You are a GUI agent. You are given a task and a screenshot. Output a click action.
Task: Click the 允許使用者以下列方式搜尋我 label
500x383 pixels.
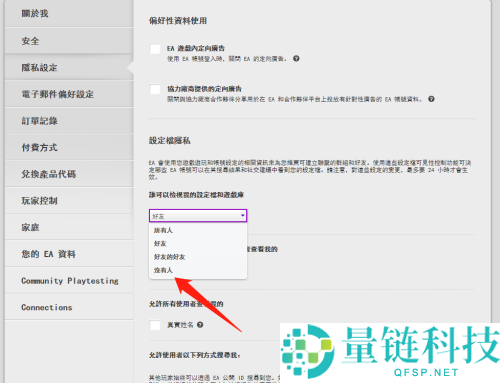195,355
